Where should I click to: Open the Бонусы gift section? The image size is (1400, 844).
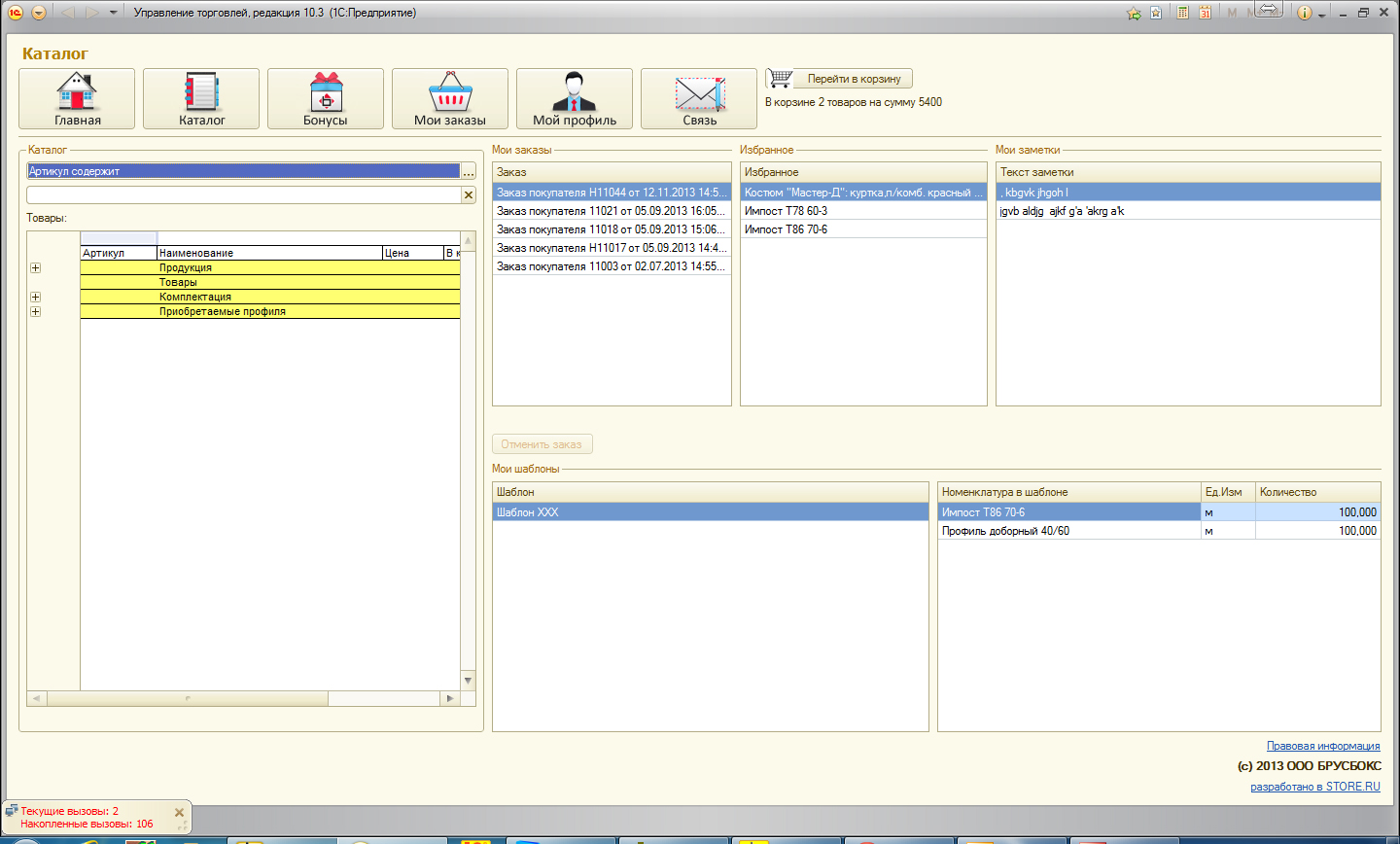pyautogui.click(x=326, y=98)
